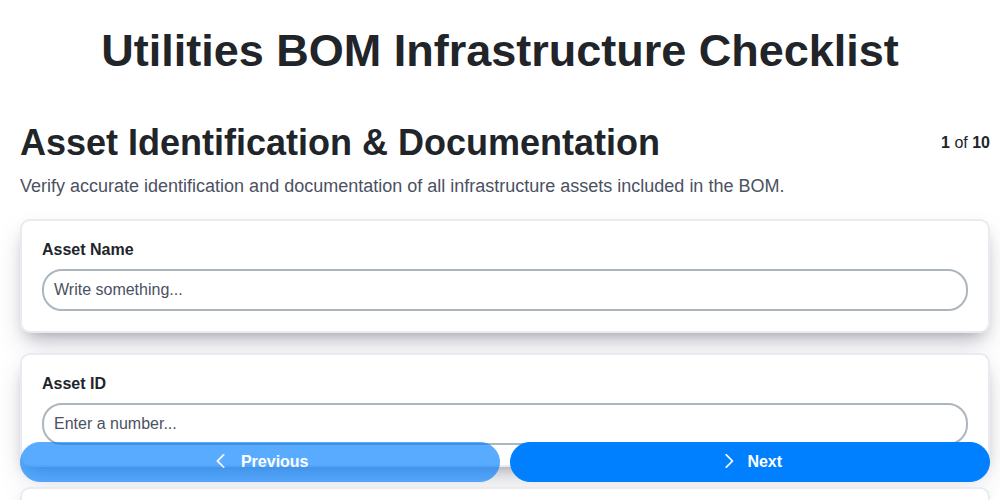The height and width of the screenshot is (500, 1000).
Task: Click the section description starting 'Verify accurate identification'
Action: 402,186
